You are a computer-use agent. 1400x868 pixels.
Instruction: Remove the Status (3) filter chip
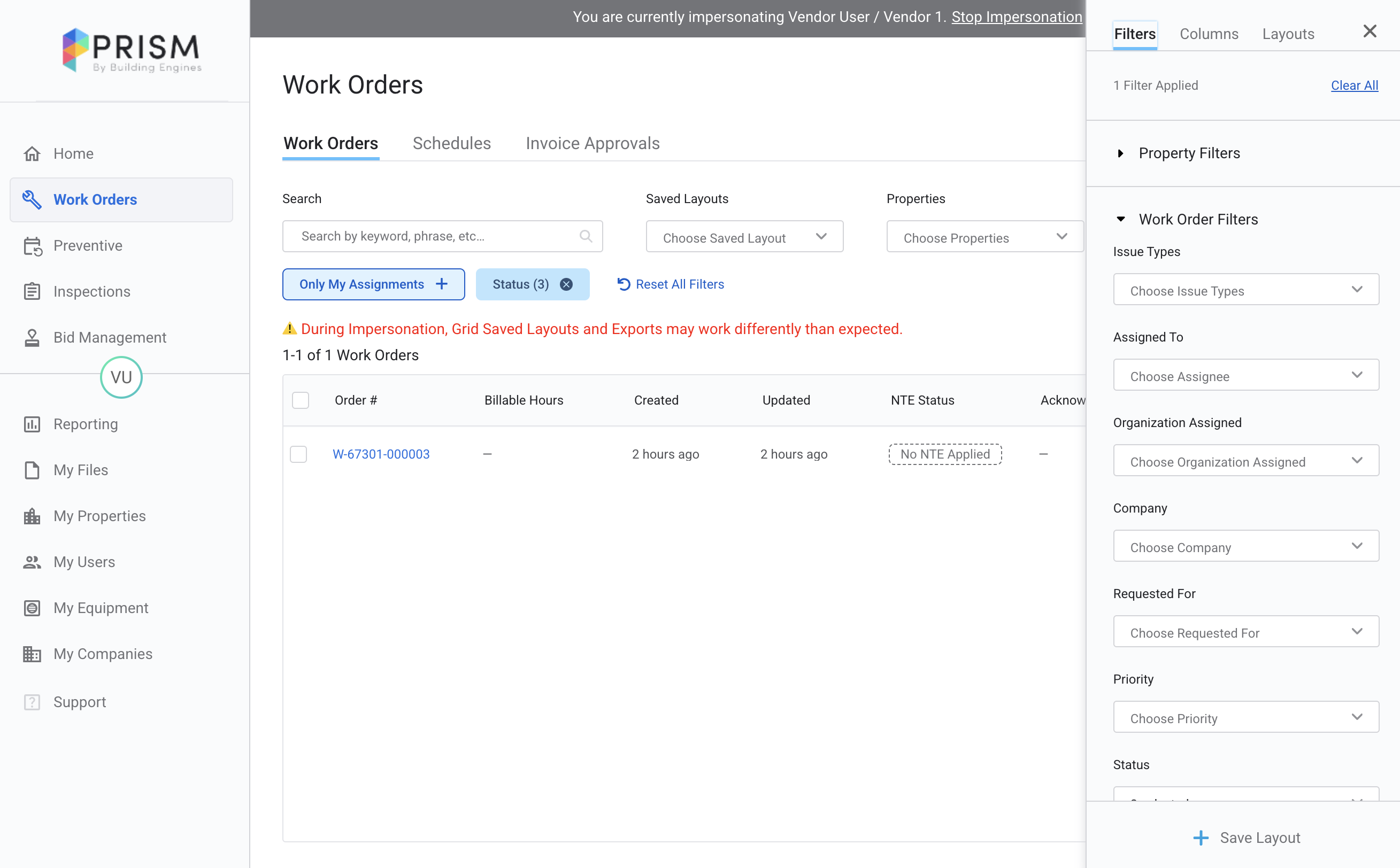[x=566, y=284]
